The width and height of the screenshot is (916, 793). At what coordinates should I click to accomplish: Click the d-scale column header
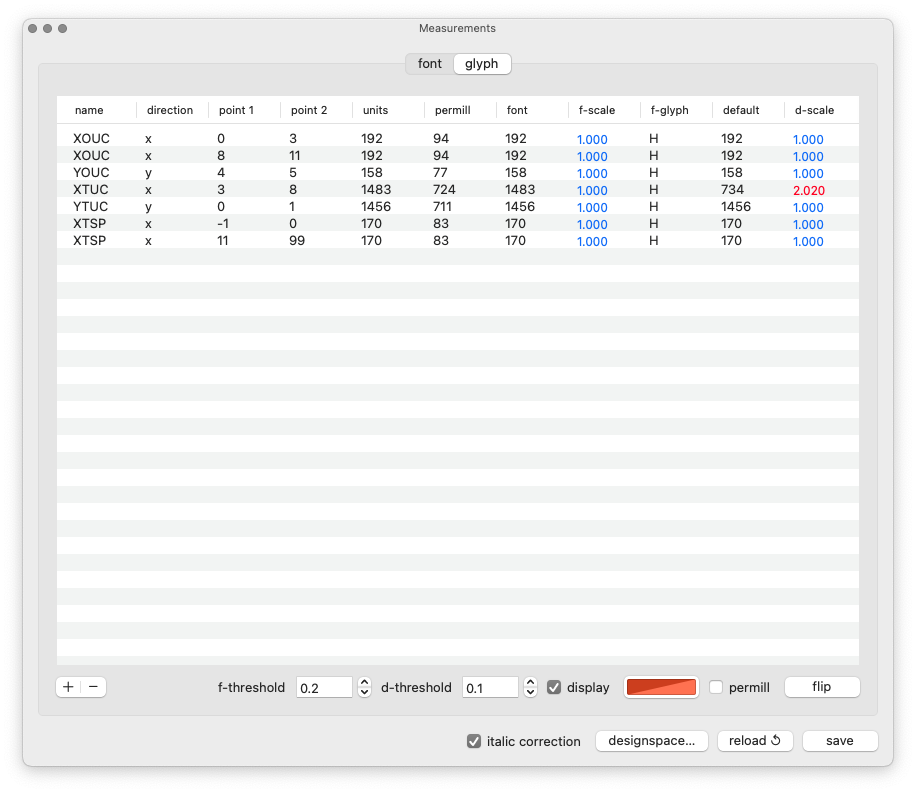tap(814, 110)
